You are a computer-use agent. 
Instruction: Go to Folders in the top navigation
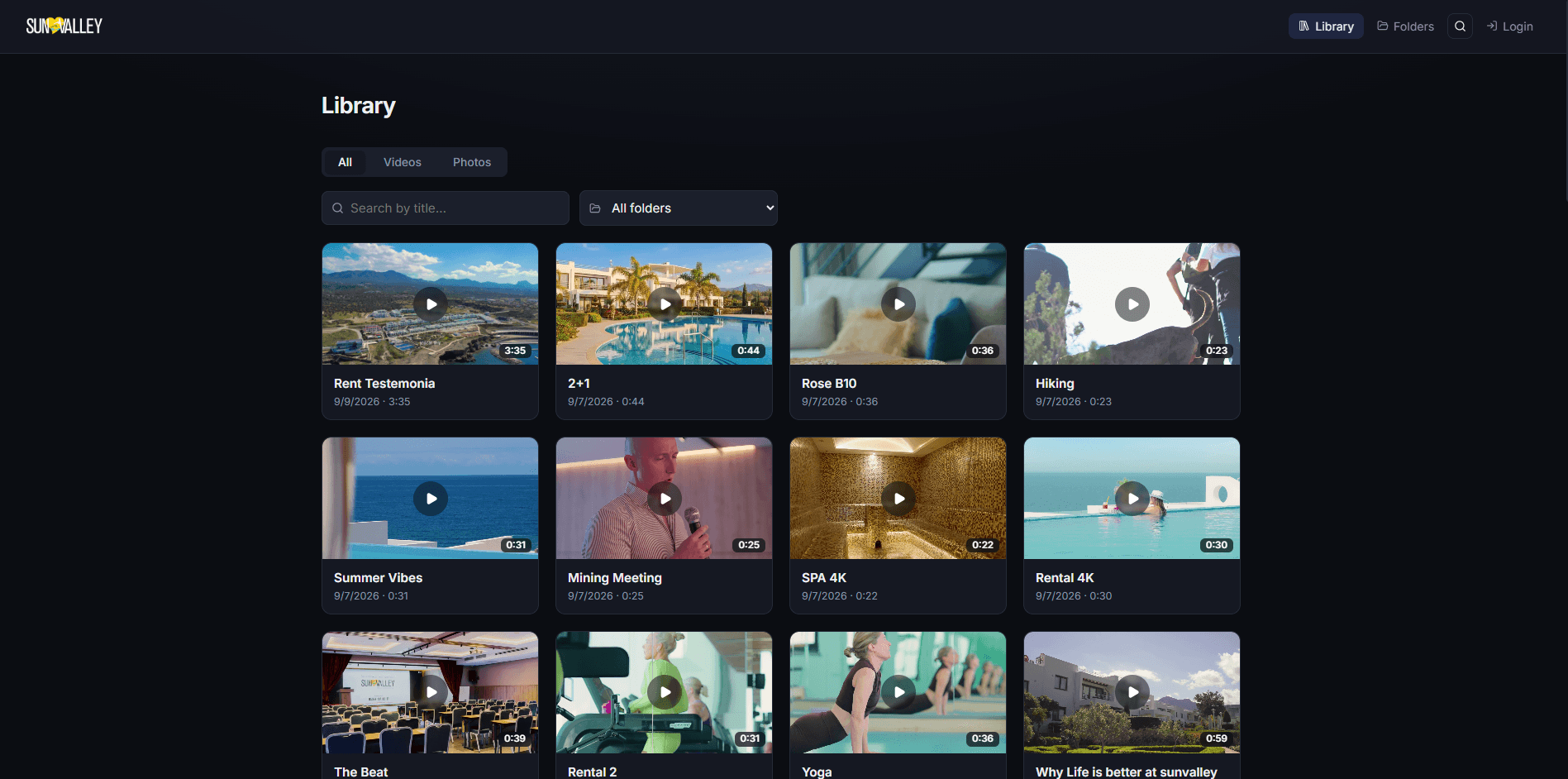click(1405, 26)
